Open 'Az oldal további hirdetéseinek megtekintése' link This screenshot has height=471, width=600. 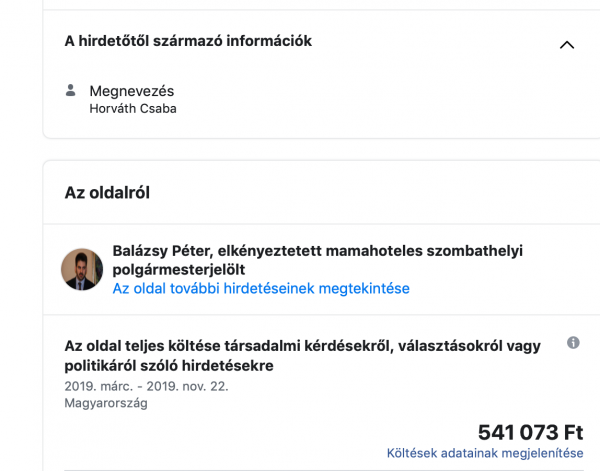[x=261, y=288]
